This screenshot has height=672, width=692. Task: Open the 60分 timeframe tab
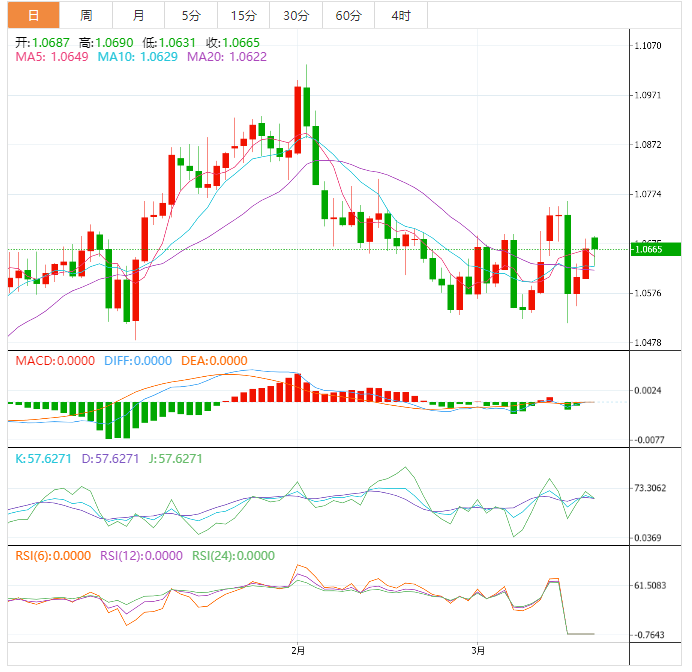pyautogui.click(x=349, y=15)
